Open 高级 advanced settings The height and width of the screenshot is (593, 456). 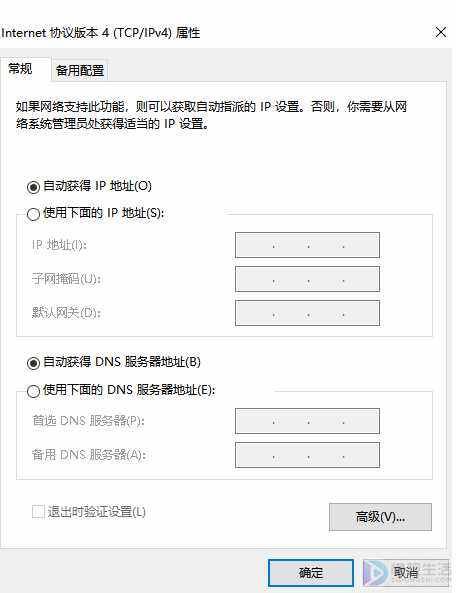(380, 517)
